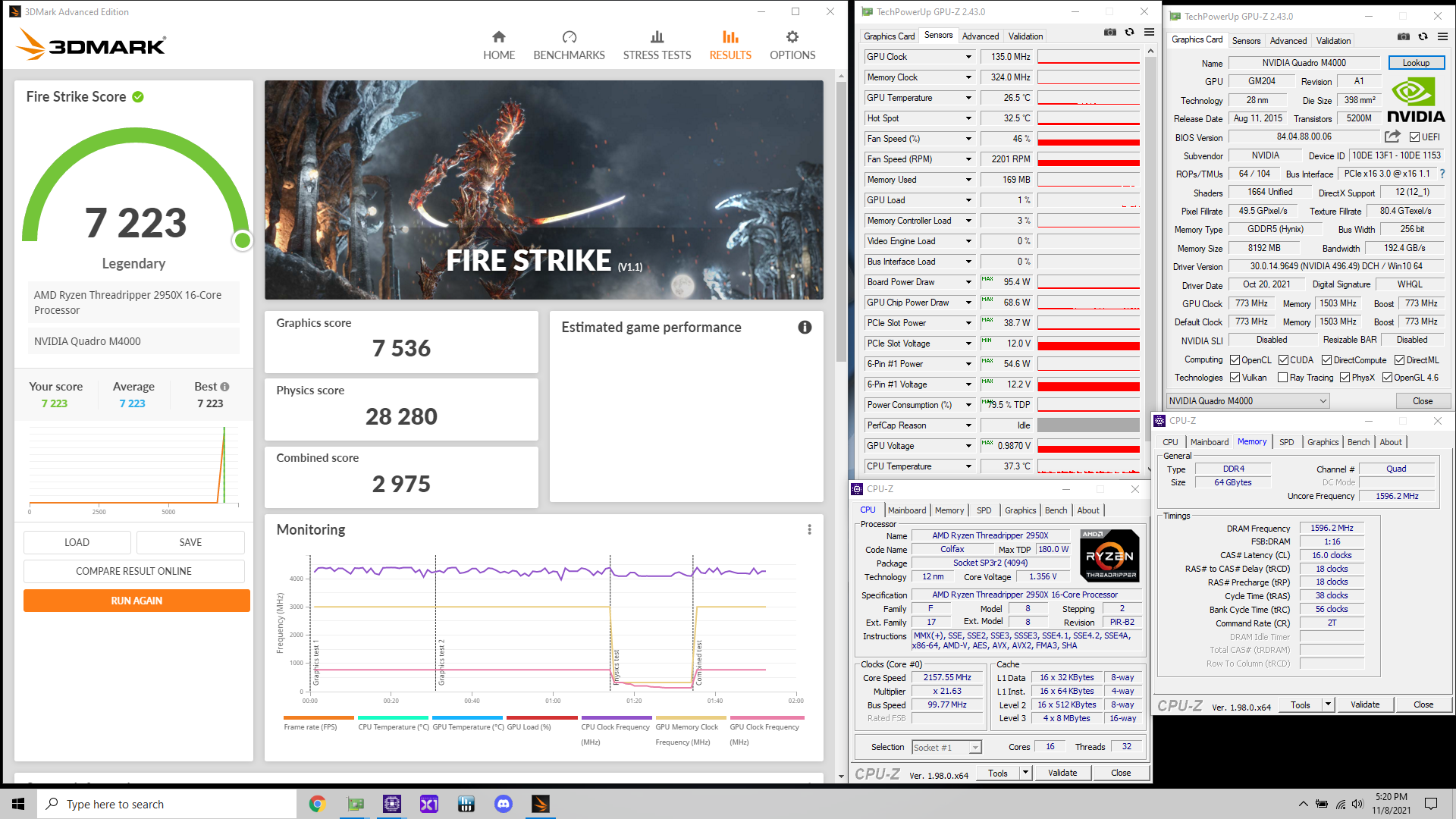The image size is (1456, 819).
Task: Switch to Validation tab in GPU-Z Sensors window
Action: [x=1025, y=36]
